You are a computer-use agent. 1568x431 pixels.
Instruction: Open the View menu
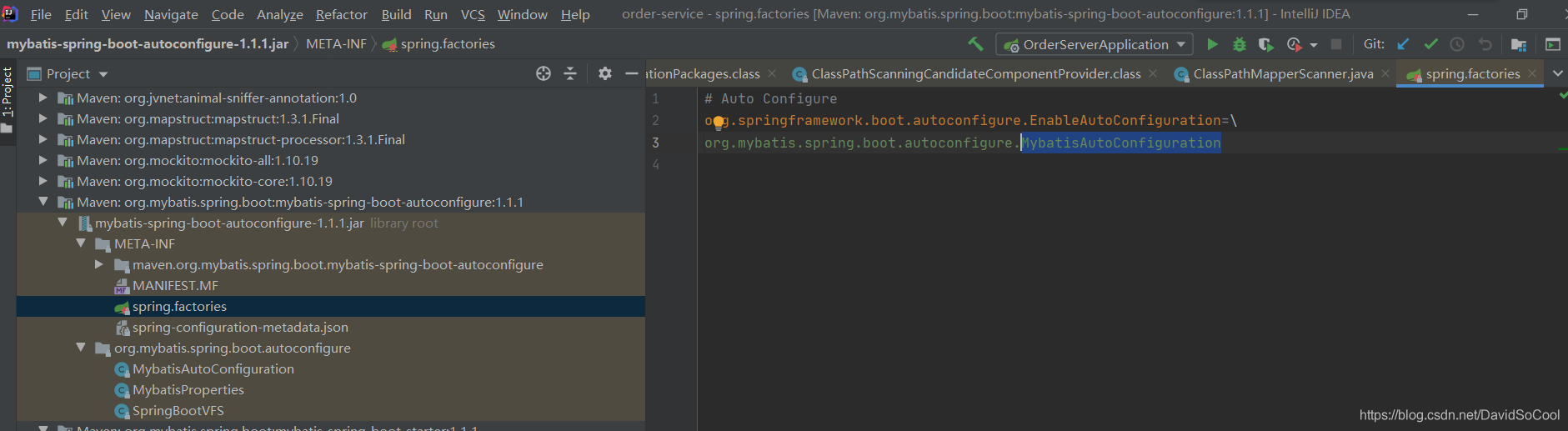[x=116, y=14]
